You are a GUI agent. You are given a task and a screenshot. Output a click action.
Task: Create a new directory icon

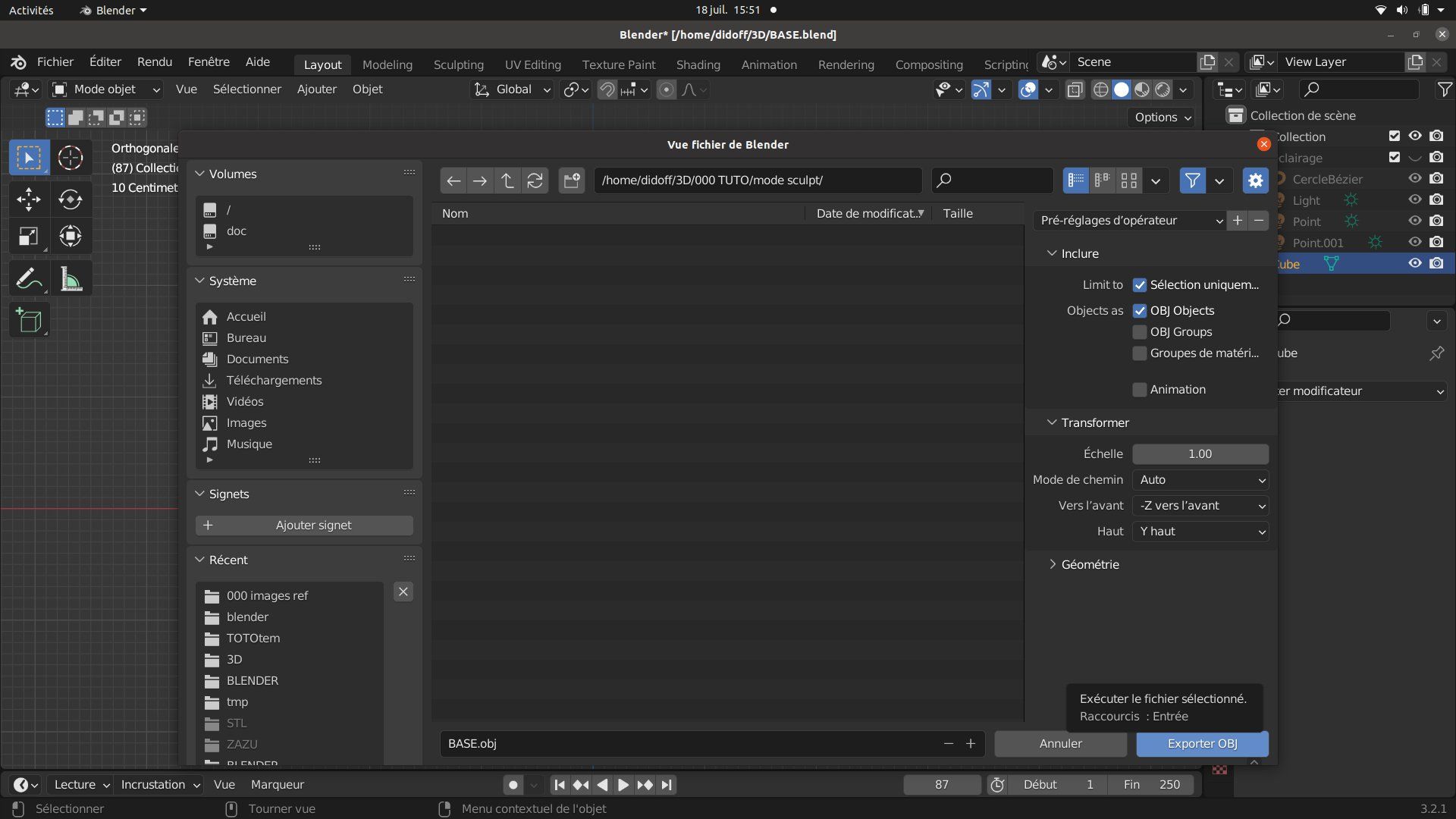[x=571, y=180]
